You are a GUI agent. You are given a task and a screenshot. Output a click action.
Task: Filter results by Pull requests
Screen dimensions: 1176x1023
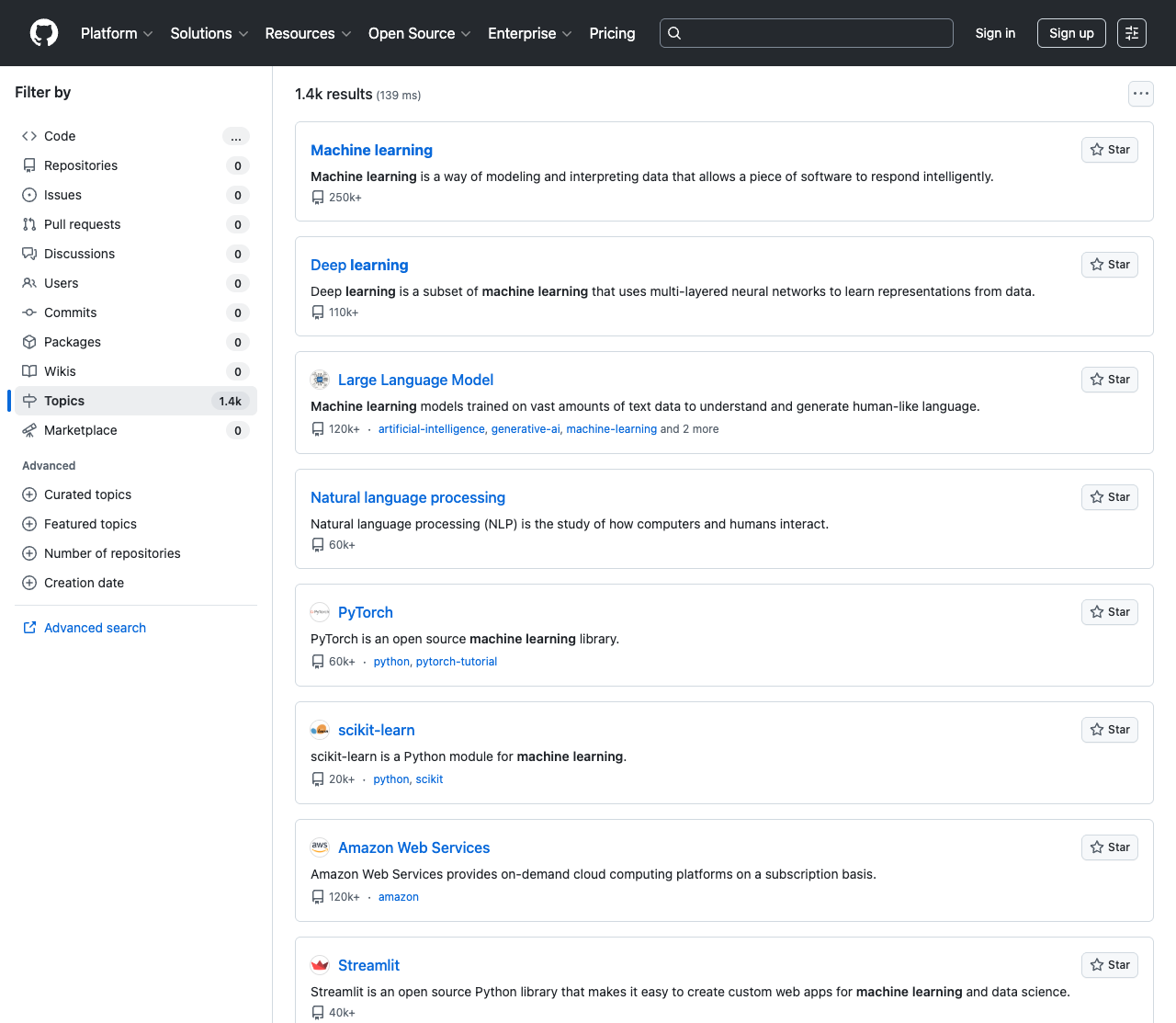coord(136,224)
